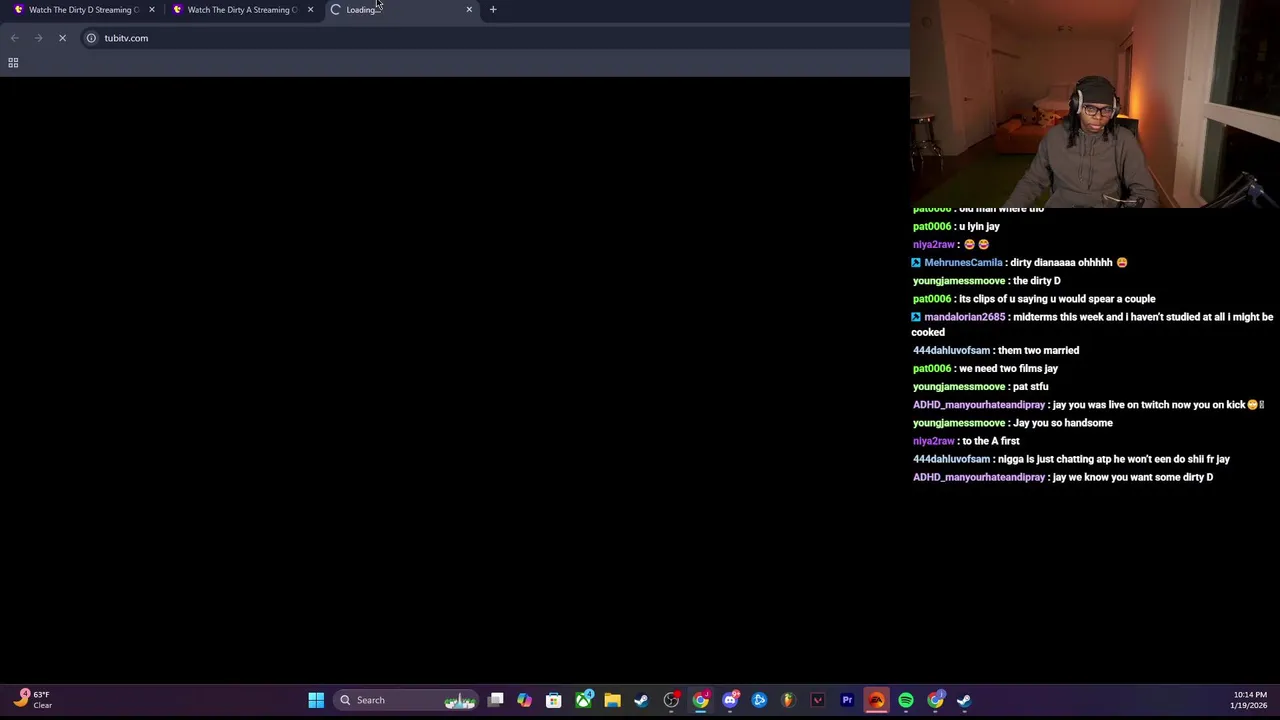Click message 'them two married'

click(x=1038, y=351)
